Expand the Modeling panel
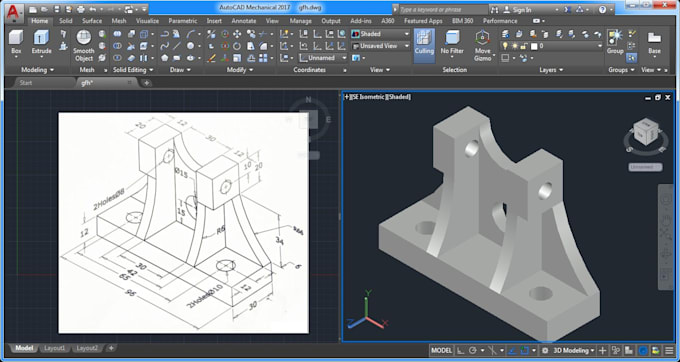 coord(38,70)
